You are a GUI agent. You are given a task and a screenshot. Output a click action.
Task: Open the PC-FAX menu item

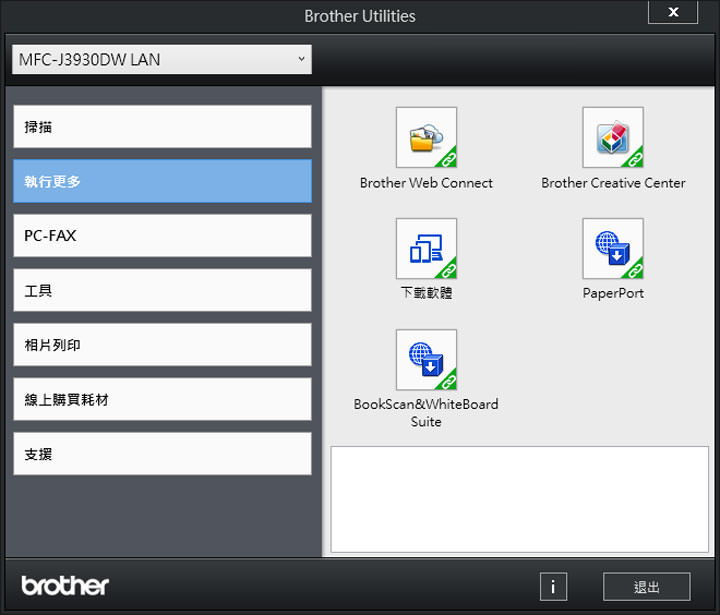tap(163, 236)
